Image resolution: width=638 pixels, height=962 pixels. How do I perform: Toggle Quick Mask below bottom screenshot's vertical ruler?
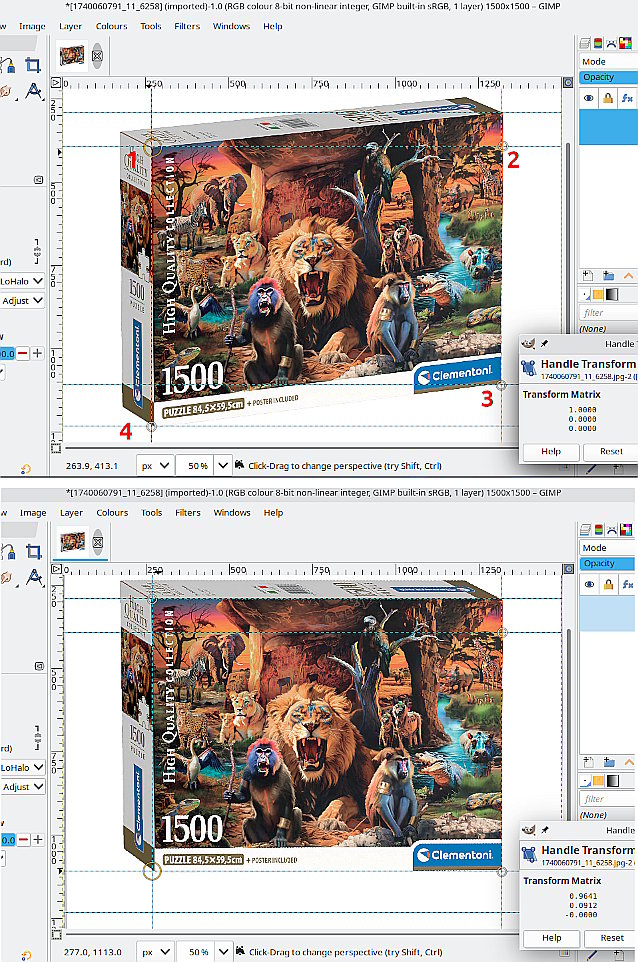[x=56, y=934]
